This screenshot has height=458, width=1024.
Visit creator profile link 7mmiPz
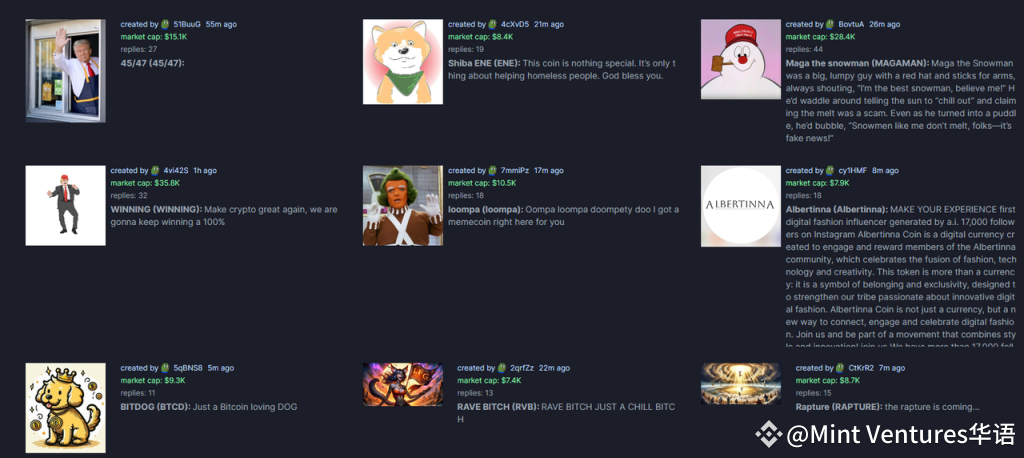pos(513,171)
